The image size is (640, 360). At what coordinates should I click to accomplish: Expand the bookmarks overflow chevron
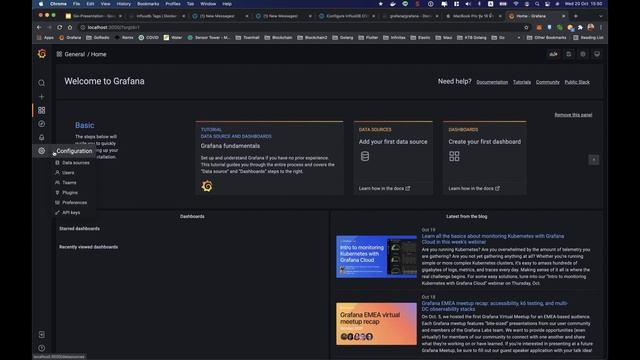[519, 38]
